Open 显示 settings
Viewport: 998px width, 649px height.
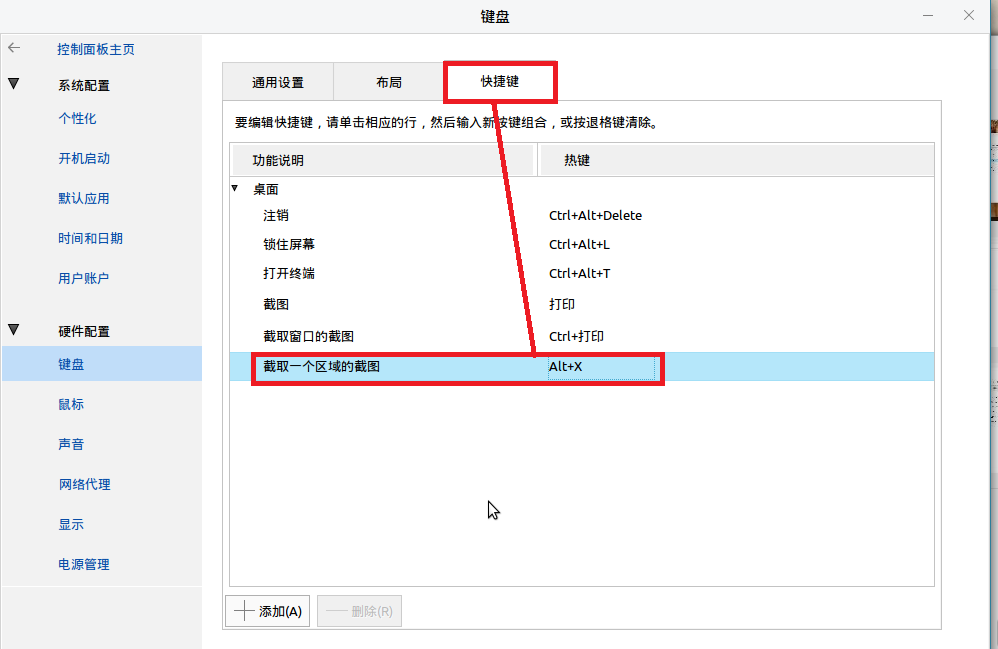tap(71, 524)
